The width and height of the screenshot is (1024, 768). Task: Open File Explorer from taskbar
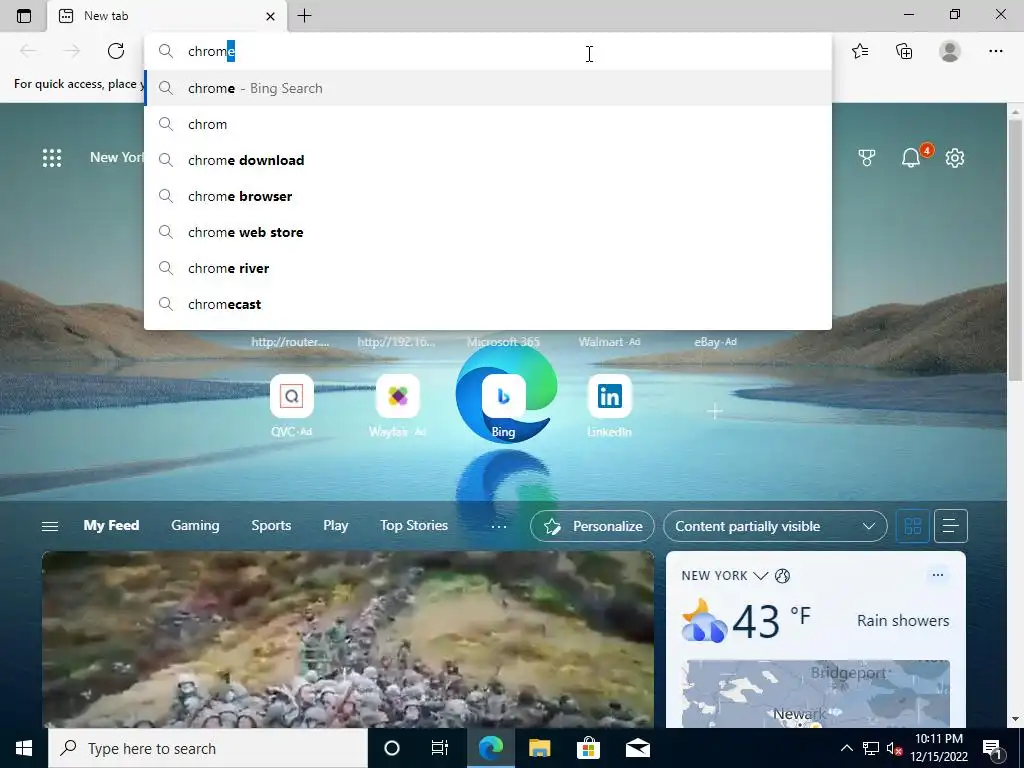click(x=539, y=748)
